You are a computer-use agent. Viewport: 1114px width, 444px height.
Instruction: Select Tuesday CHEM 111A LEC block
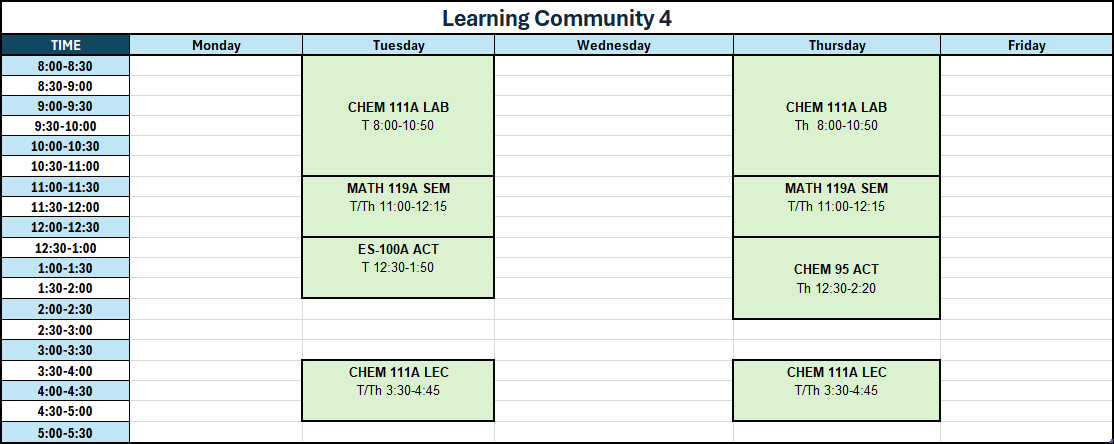pyautogui.click(x=399, y=390)
